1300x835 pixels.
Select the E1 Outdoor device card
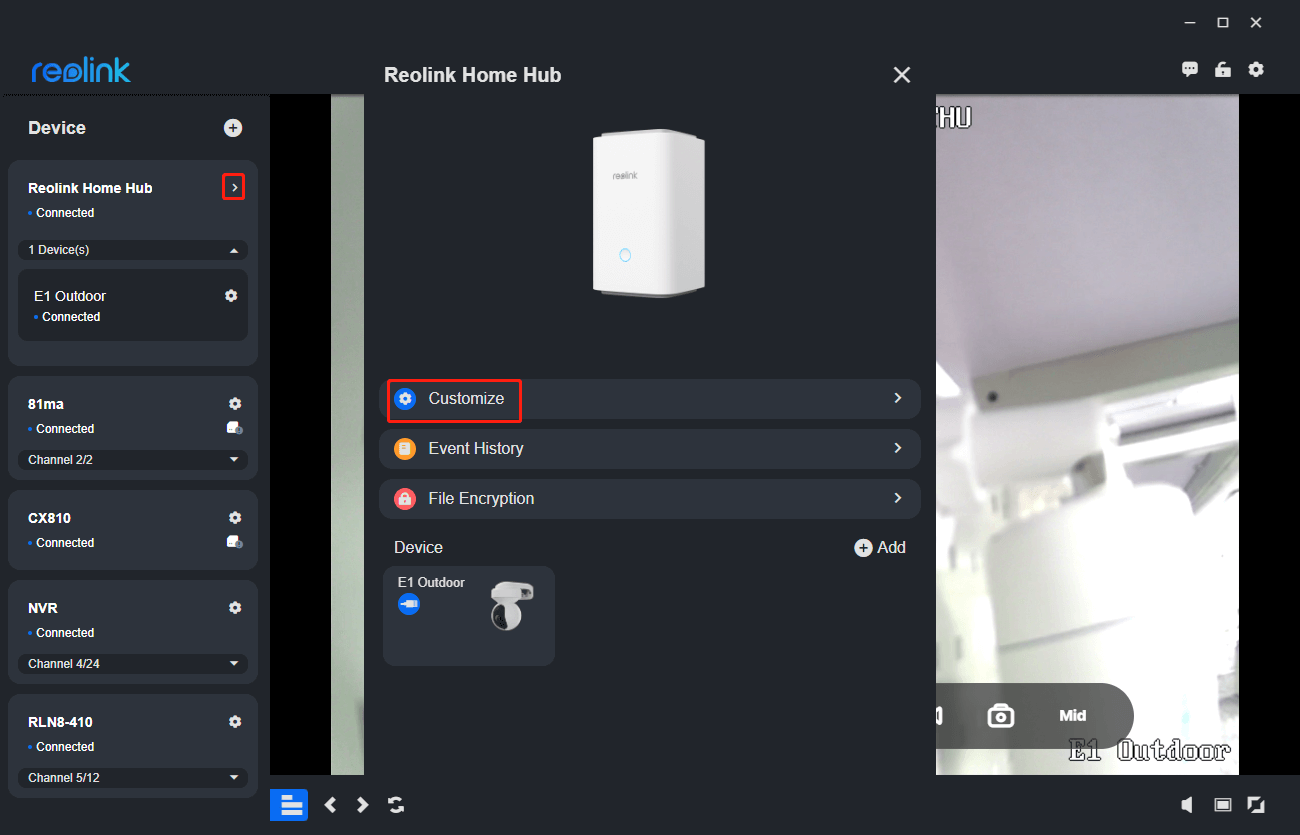(x=469, y=616)
